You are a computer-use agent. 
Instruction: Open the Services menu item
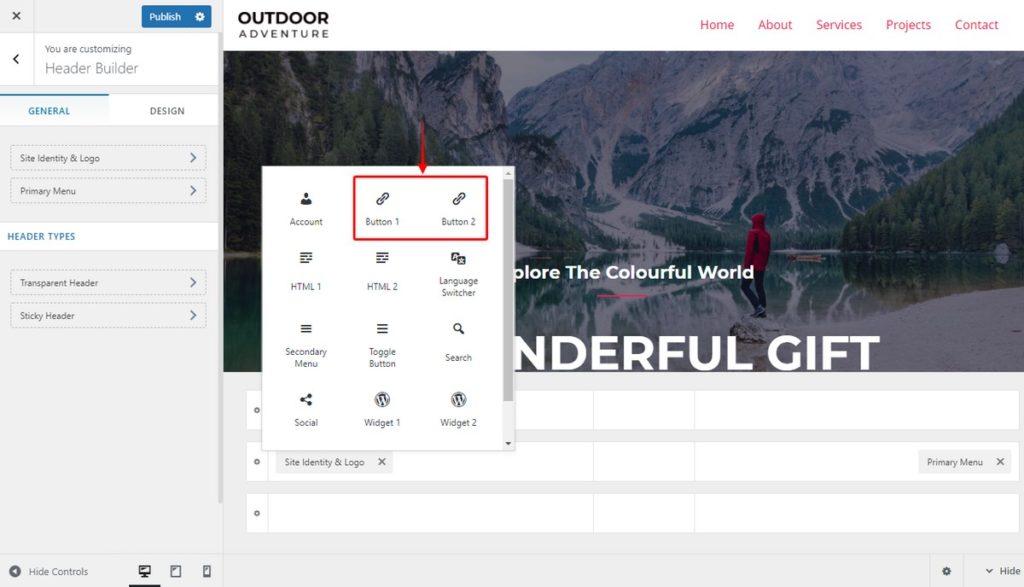pyautogui.click(x=838, y=24)
